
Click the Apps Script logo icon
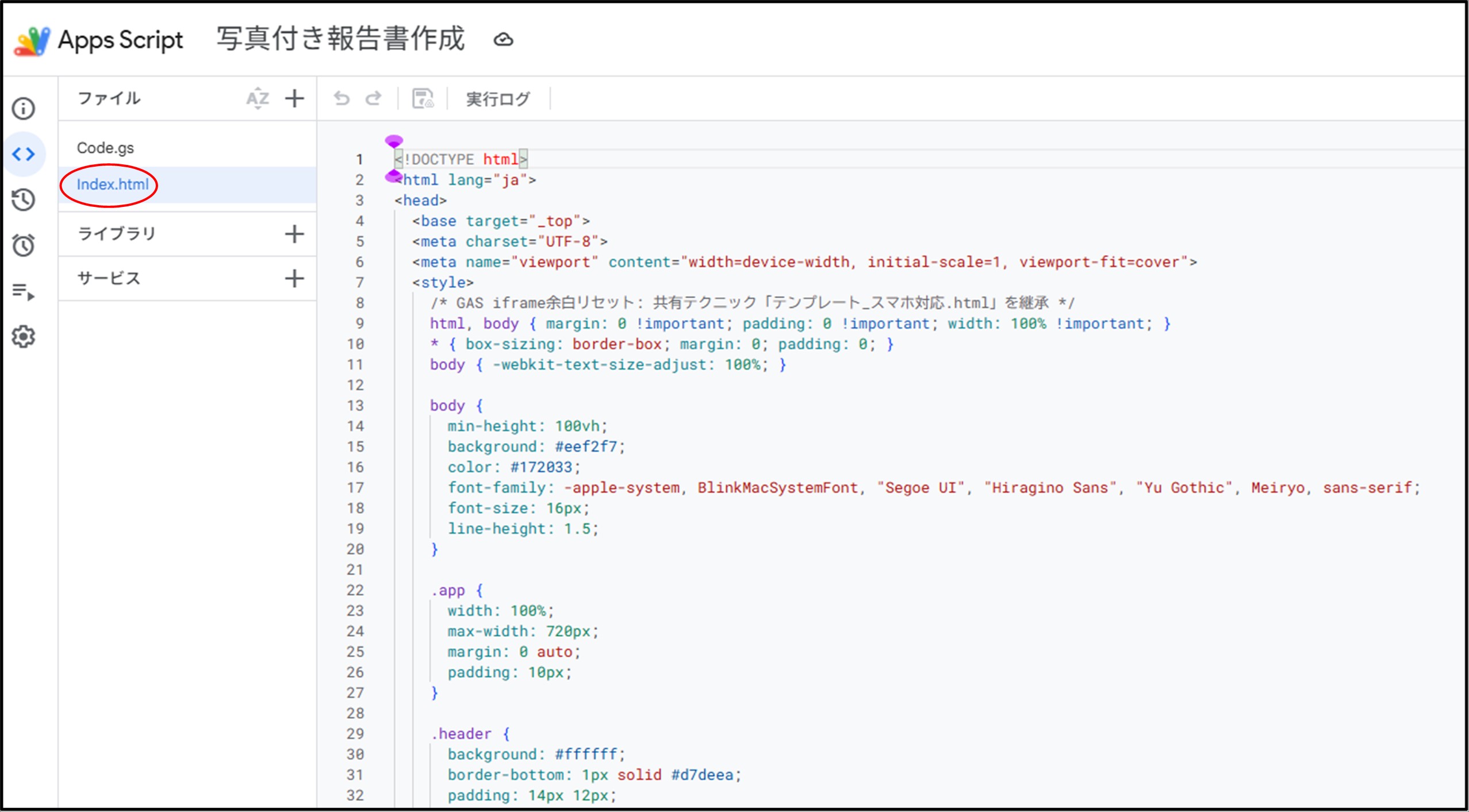[32, 41]
